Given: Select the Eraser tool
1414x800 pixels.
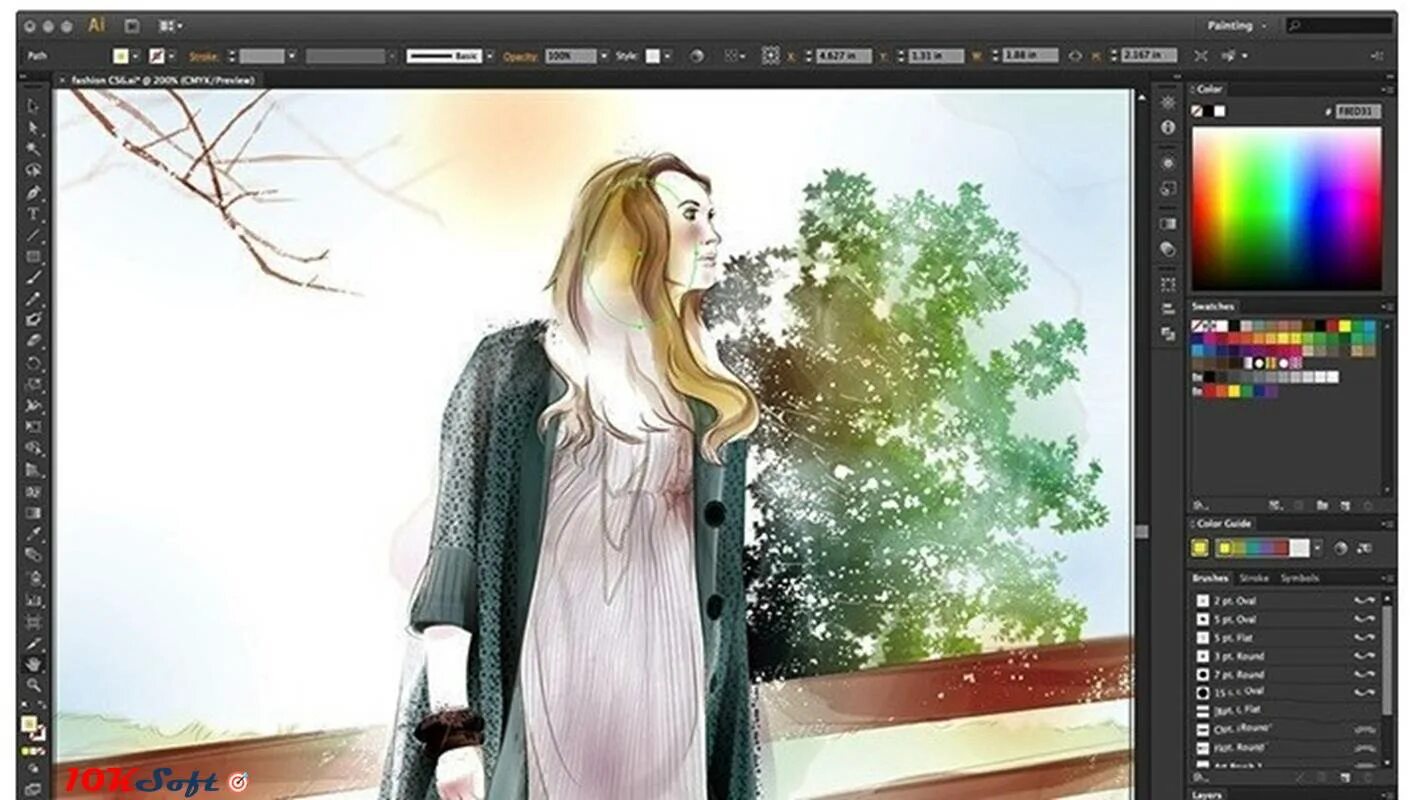Looking at the screenshot, I should pos(34,342).
